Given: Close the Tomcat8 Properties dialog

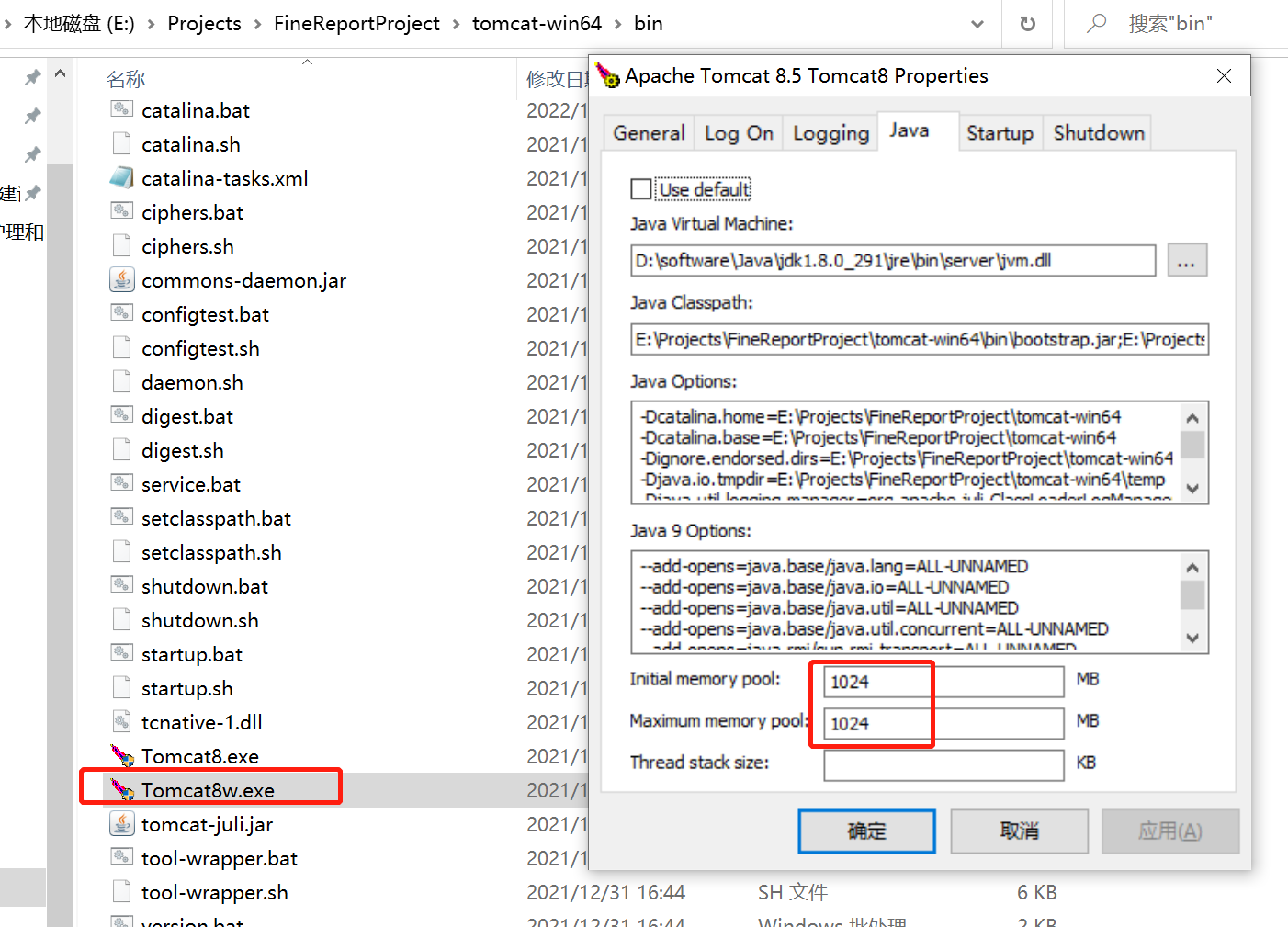Looking at the screenshot, I should [1224, 75].
